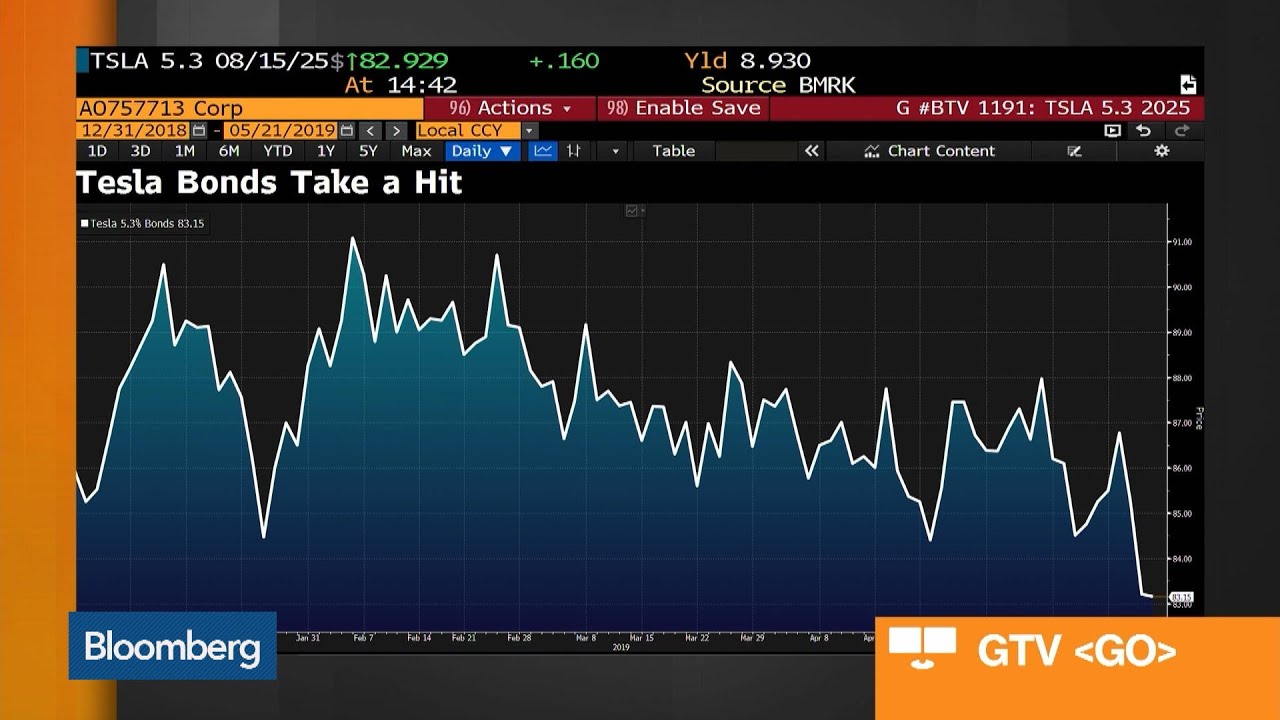
Task: Click the 91.00 price axis label
Action: click(1181, 242)
